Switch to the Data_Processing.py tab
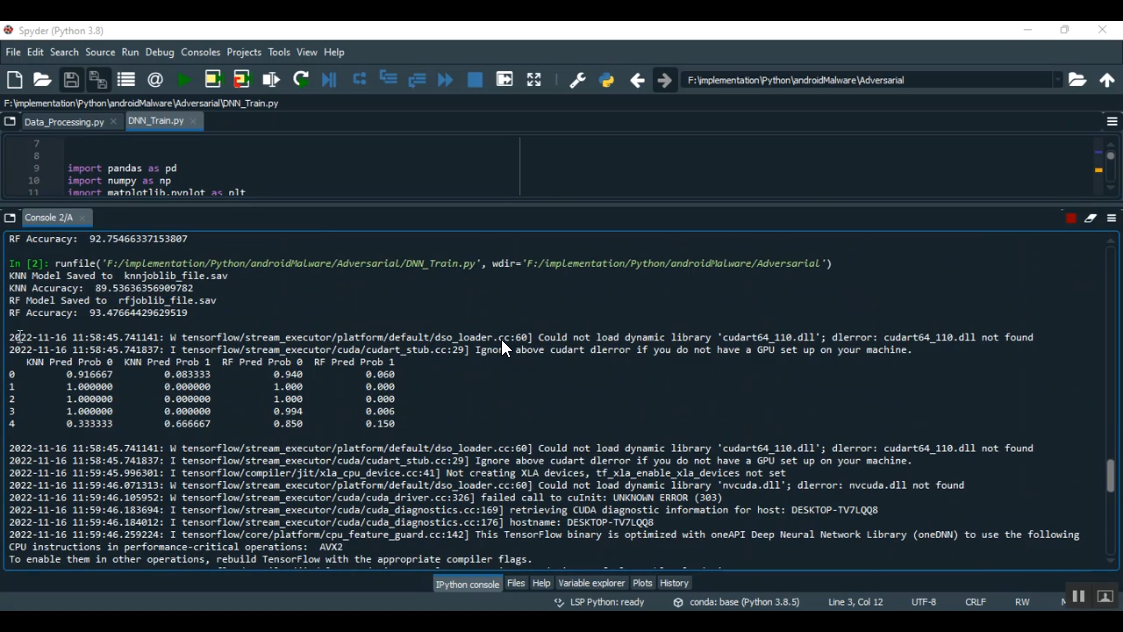This screenshot has height=632, width=1123. point(64,122)
